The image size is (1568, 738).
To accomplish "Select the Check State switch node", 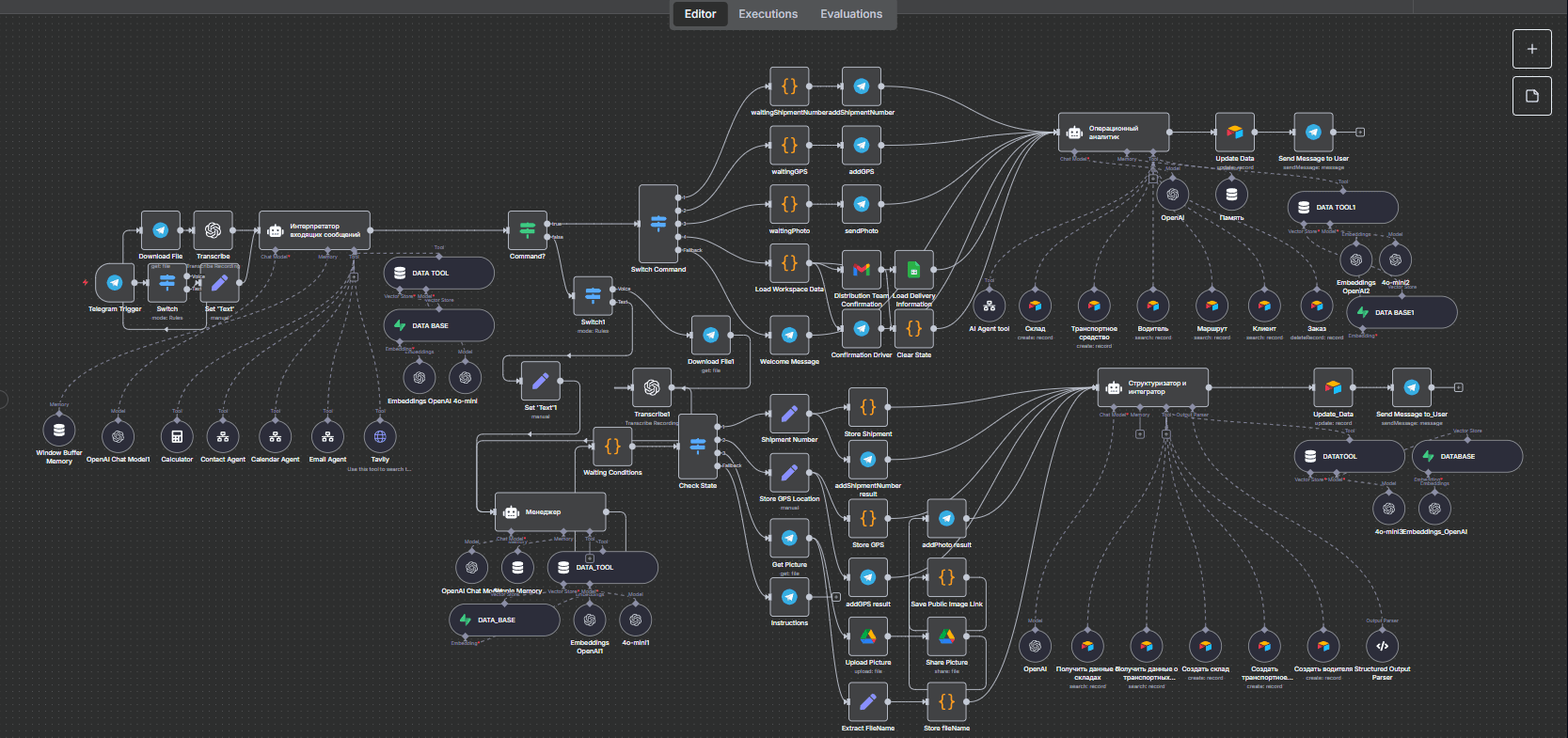I will 698,447.
